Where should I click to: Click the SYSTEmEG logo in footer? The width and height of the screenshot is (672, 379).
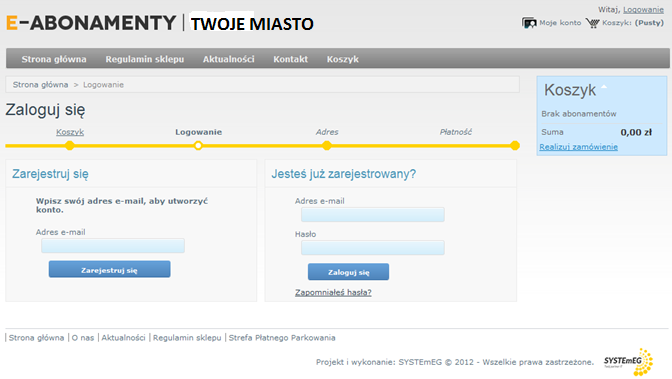[x=628, y=362]
